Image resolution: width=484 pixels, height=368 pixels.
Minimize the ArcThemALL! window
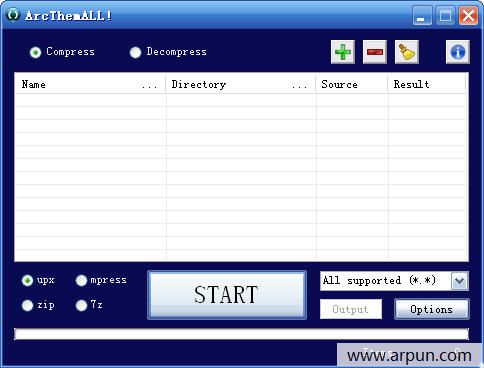(422, 15)
